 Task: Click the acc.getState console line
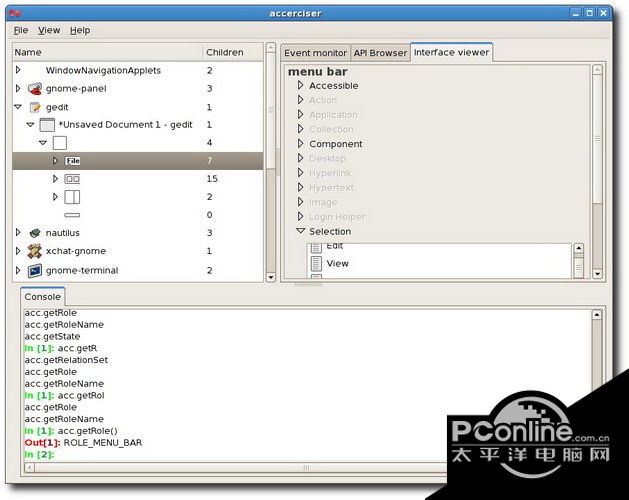click(x=52, y=336)
